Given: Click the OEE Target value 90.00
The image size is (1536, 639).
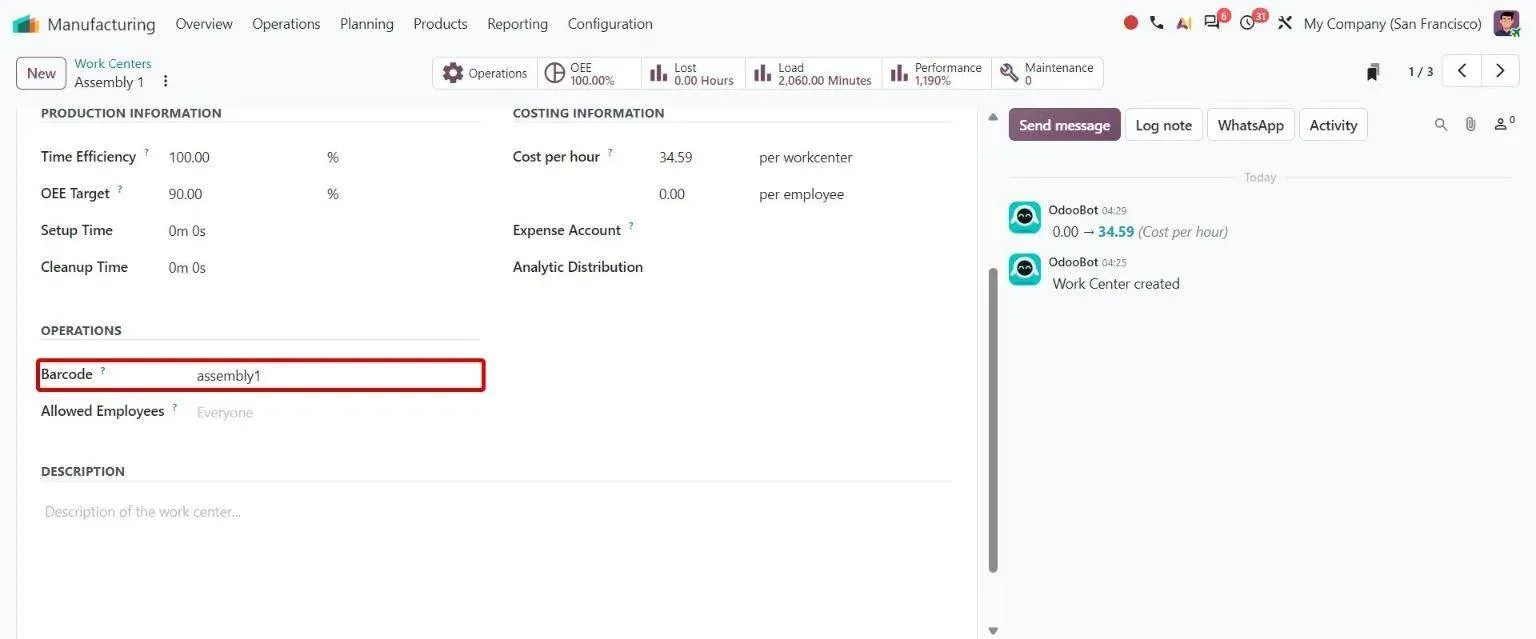Looking at the screenshot, I should tap(185, 194).
